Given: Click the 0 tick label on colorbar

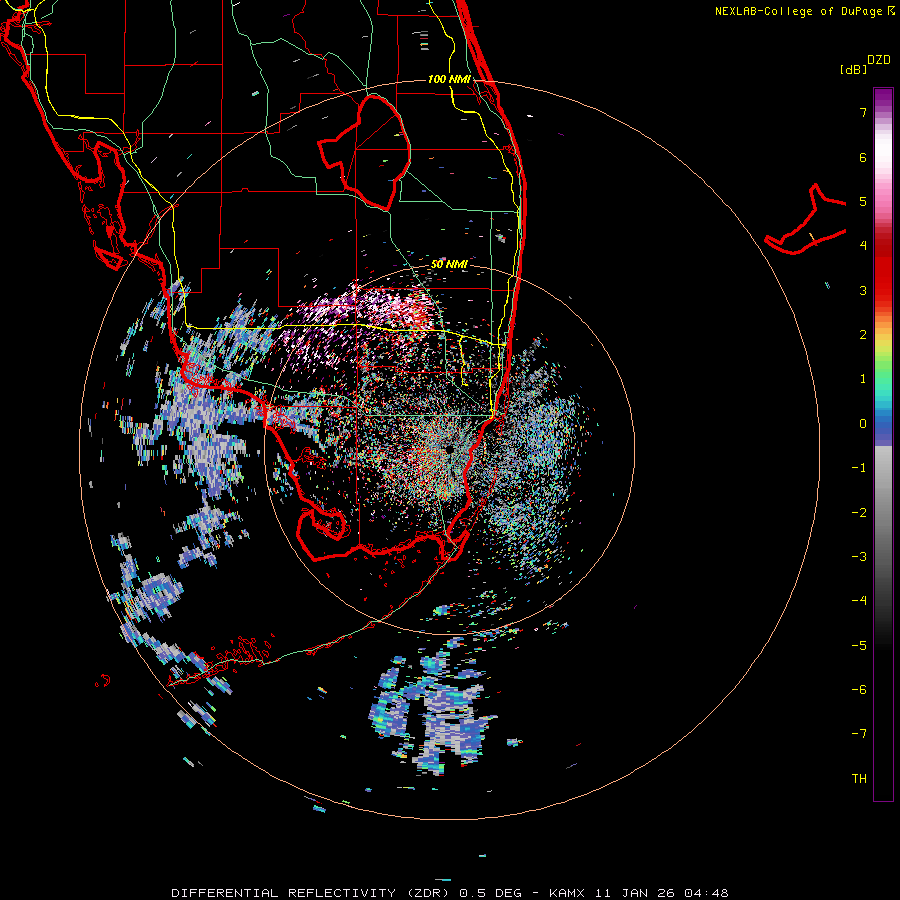Looking at the screenshot, I should (863, 424).
